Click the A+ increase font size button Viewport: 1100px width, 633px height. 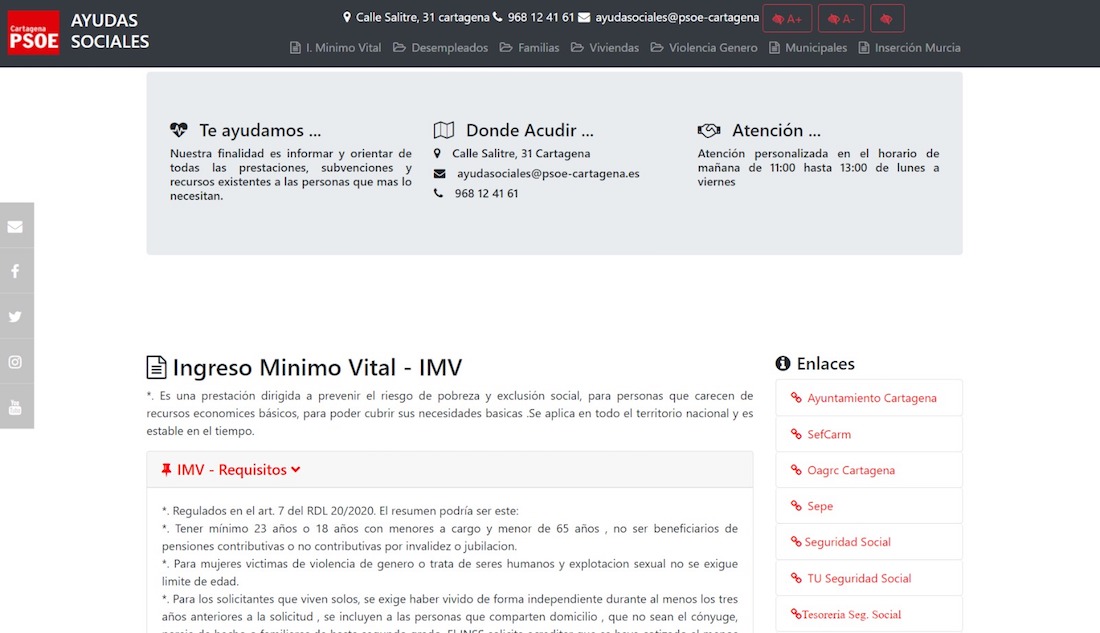tap(786, 19)
